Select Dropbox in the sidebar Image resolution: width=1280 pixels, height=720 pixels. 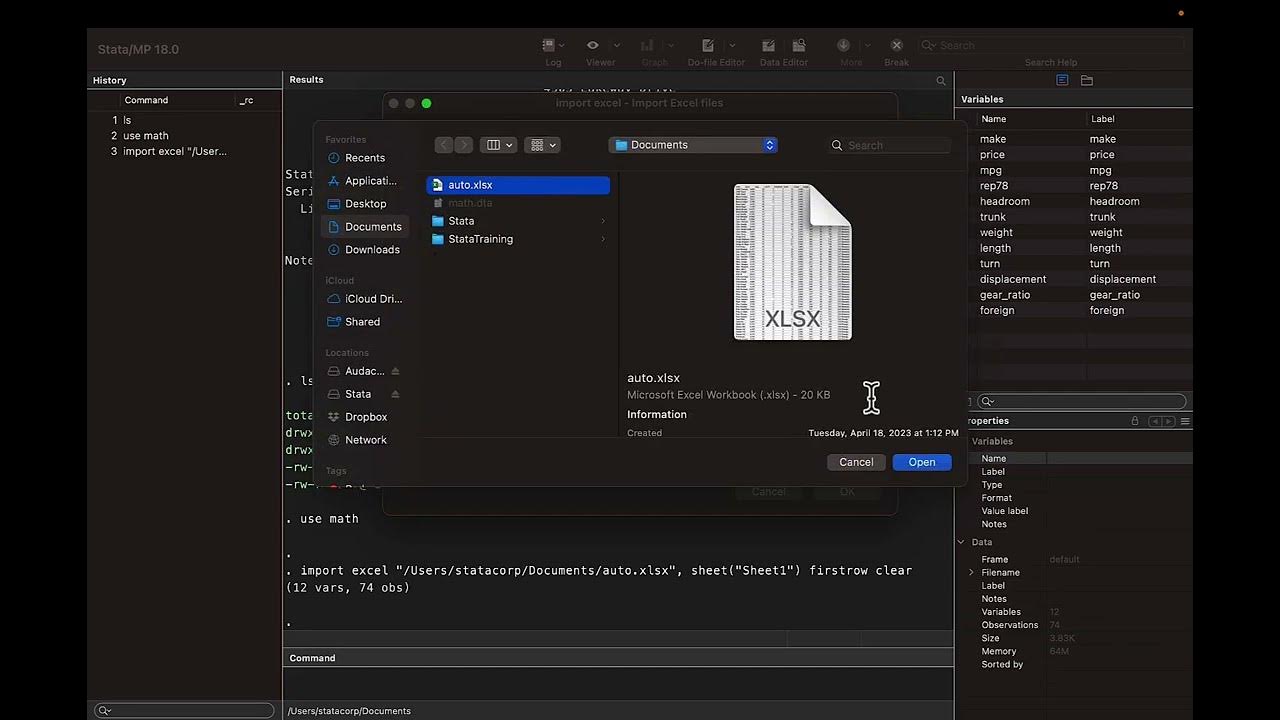[x=364, y=417]
